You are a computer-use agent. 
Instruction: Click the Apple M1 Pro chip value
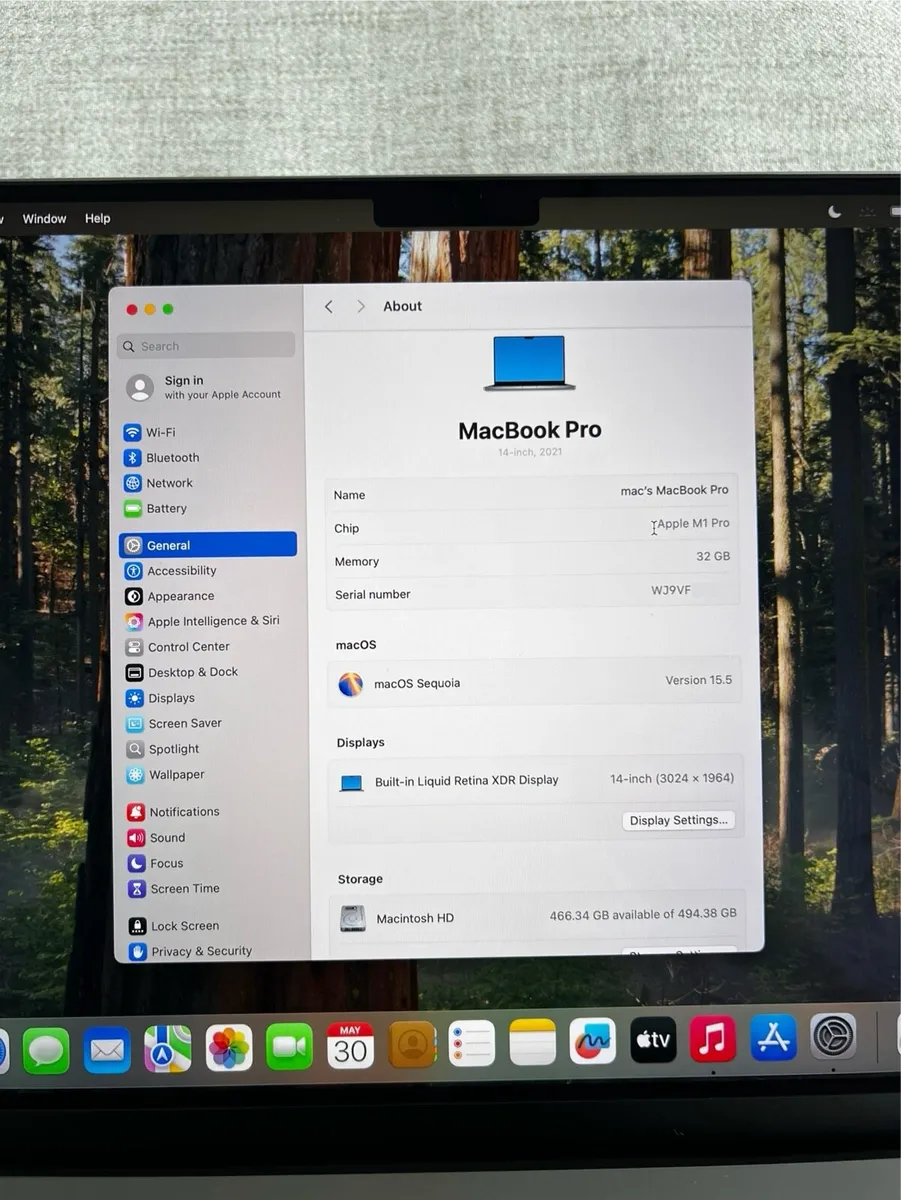(693, 523)
